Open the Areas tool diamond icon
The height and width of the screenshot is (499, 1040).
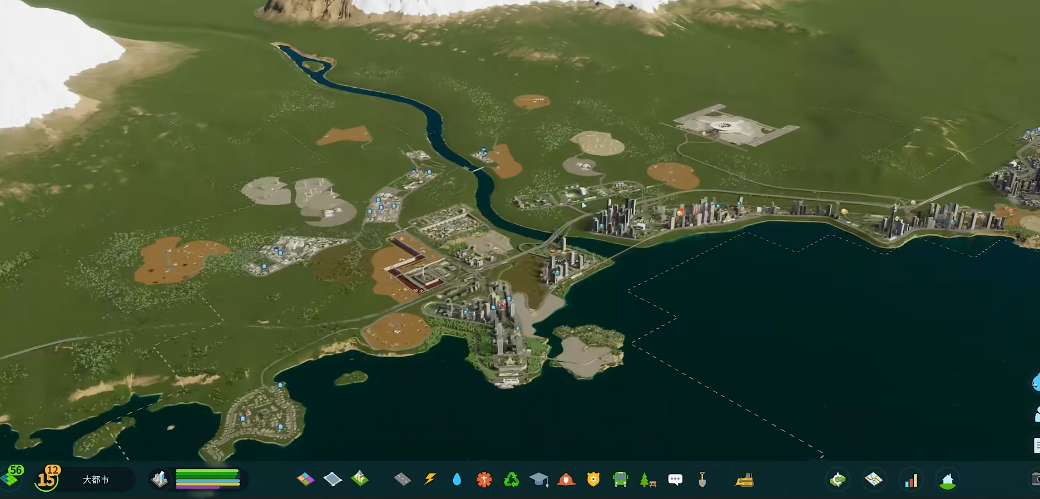click(x=332, y=478)
